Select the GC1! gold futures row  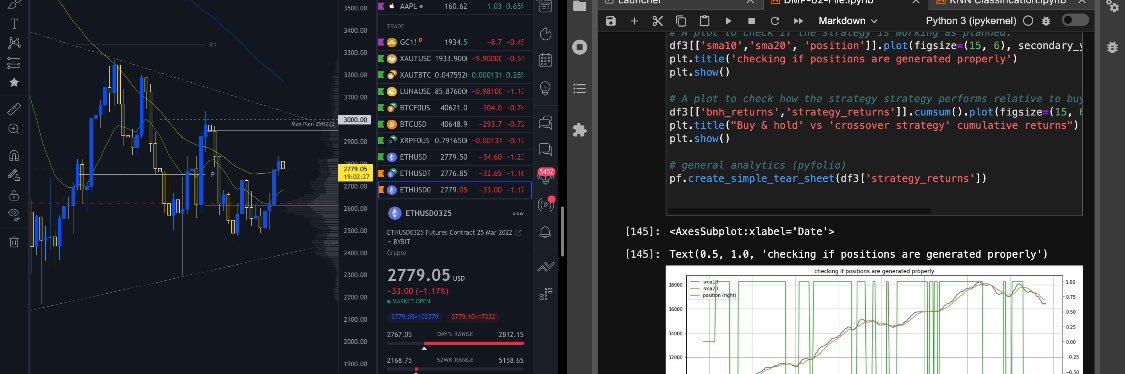(454, 42)
